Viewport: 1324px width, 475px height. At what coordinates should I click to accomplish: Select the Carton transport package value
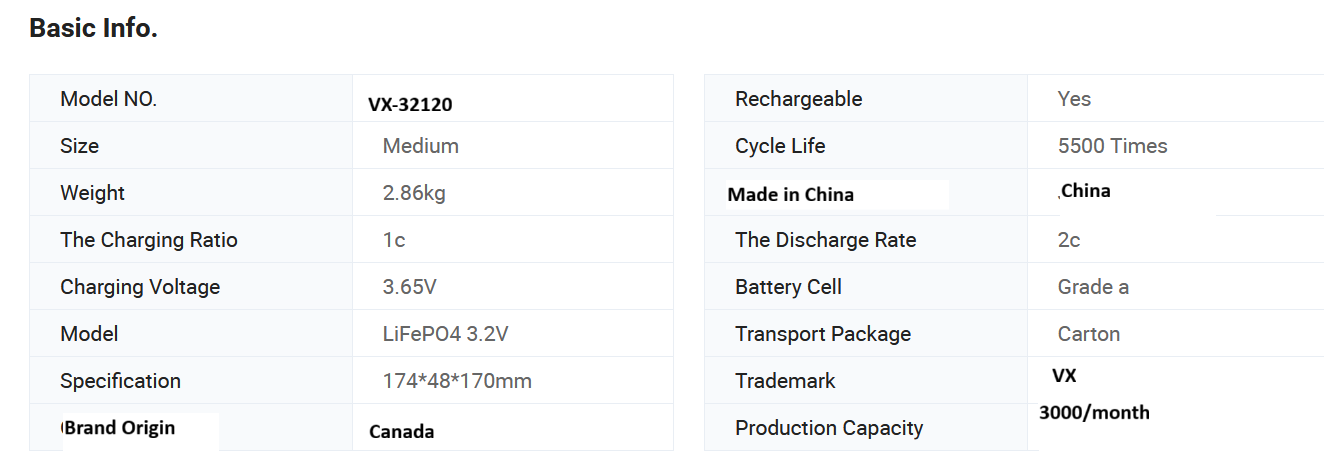(x=1089, y=334)
